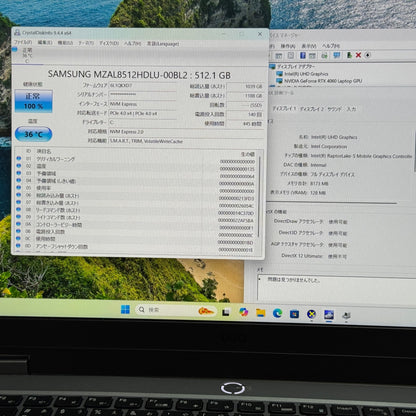Image resolution: width=416 pixels, height=416 pixels.
Task: Launch Copilot from the taskbar
Action: tap(244, 312)
